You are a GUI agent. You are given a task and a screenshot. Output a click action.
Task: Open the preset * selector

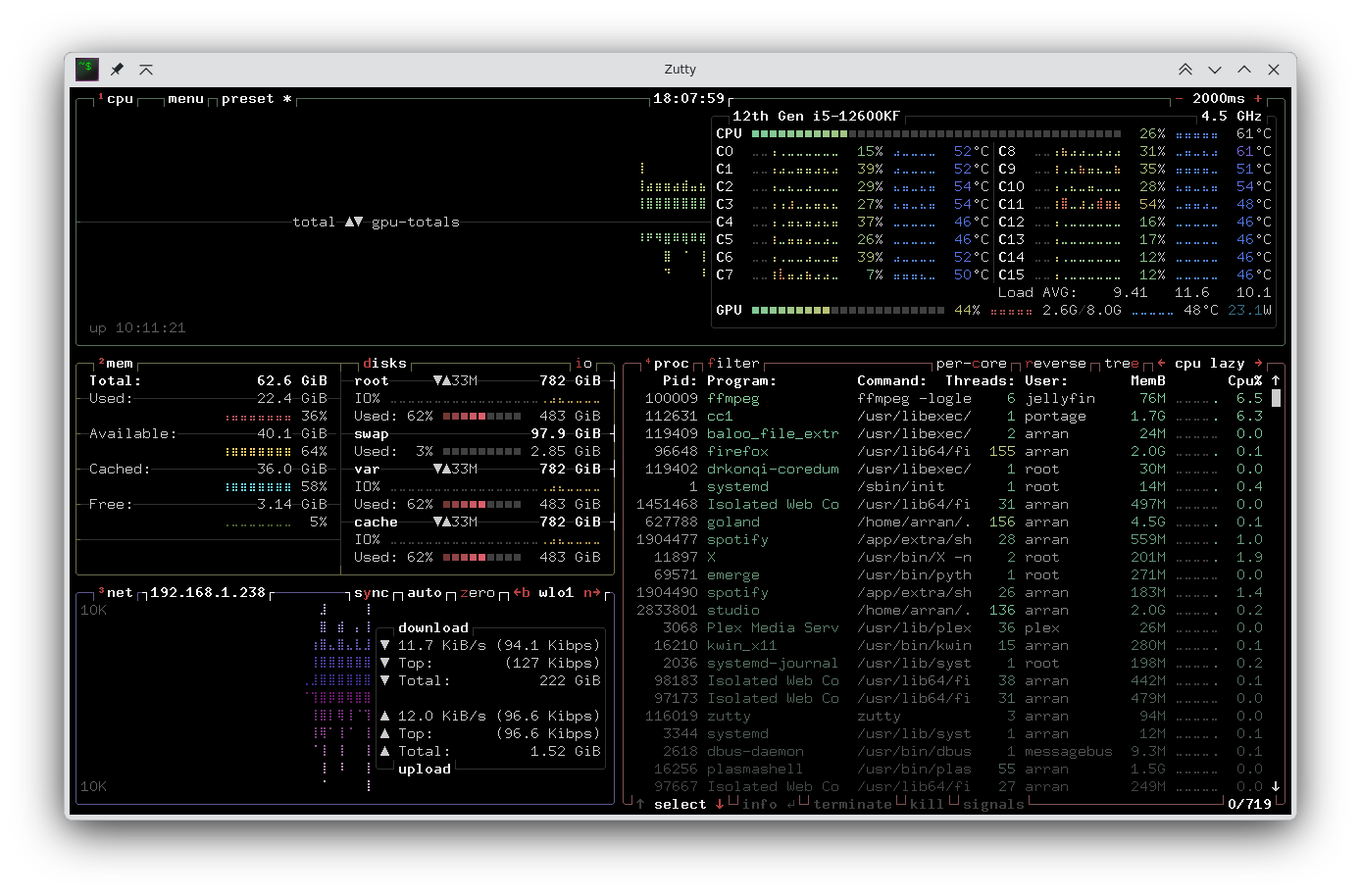coord(257,98)
